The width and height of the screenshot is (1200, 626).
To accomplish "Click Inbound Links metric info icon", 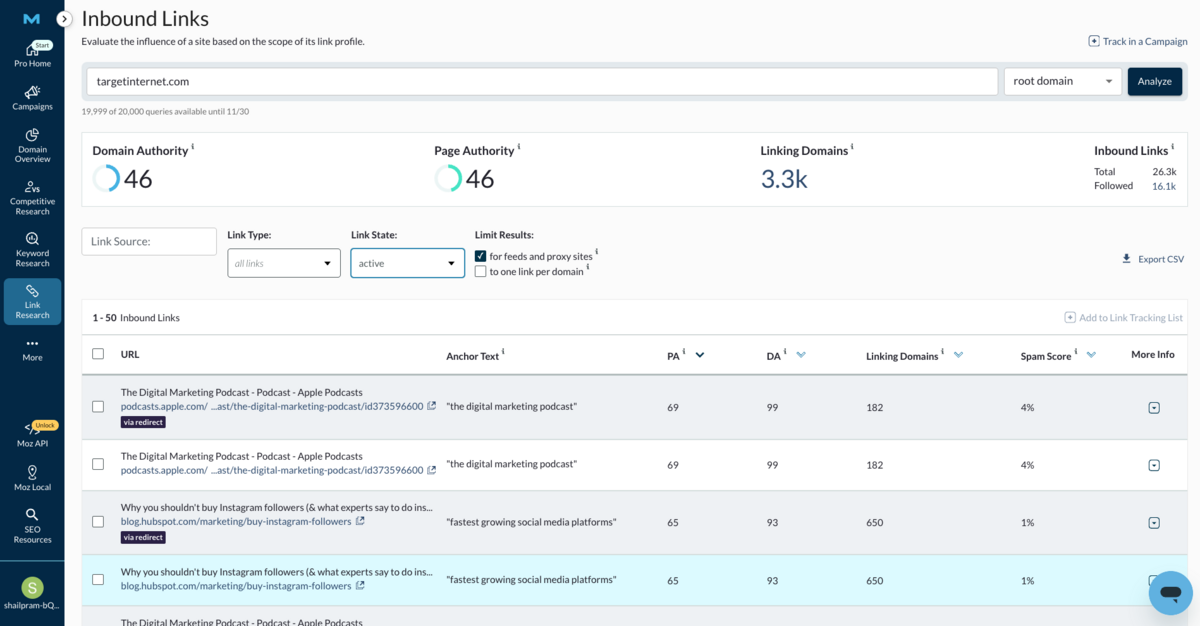I will (1173, 147).
